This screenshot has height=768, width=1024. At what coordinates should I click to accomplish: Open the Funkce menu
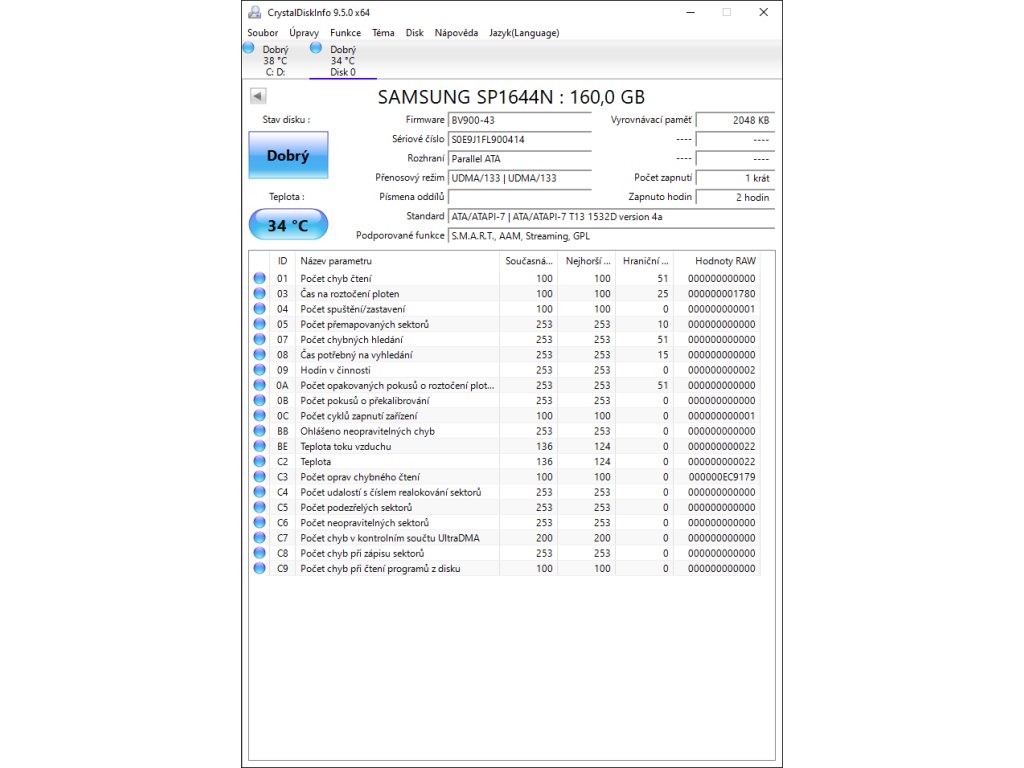tap(345, 33)
